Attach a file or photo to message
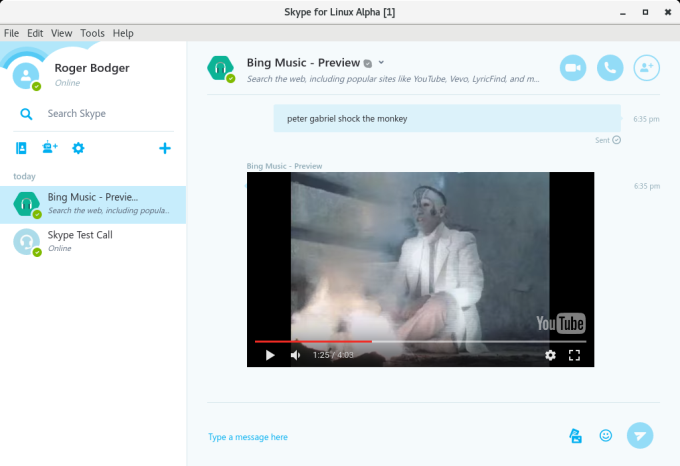680x466 pixels. tap(575, 436)
